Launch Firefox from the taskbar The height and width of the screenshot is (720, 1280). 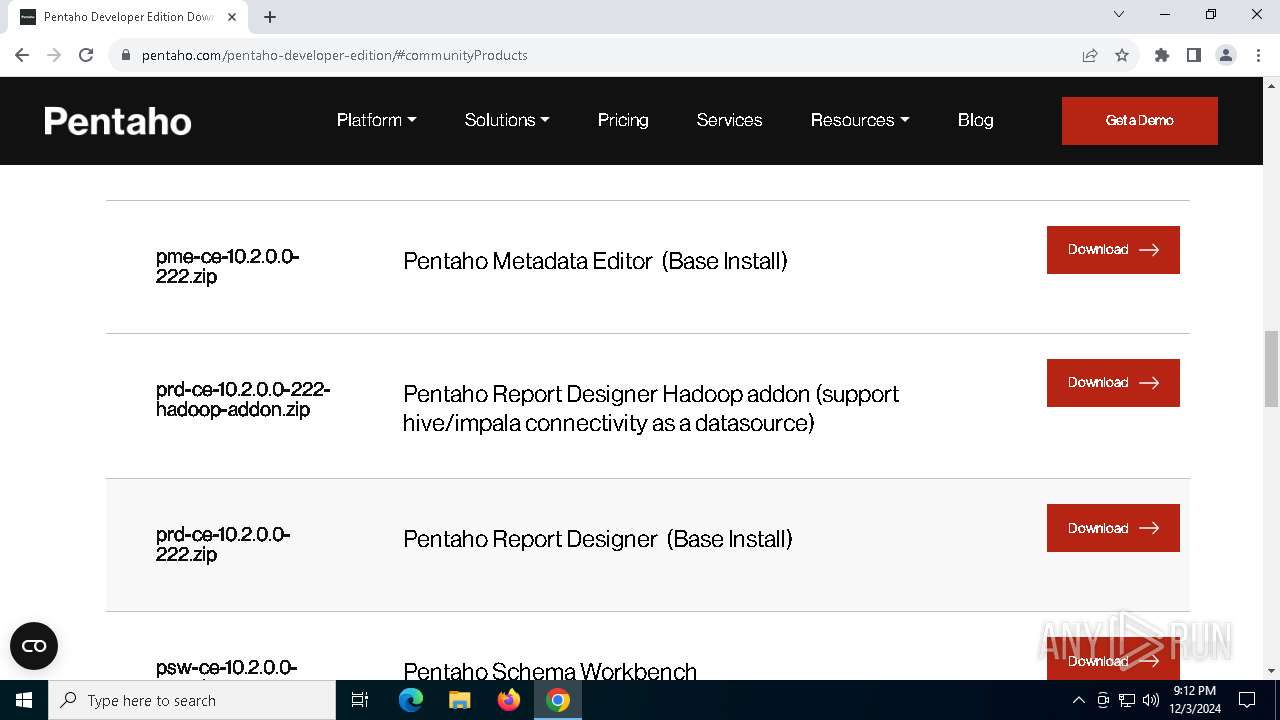(x=509, y=700)
